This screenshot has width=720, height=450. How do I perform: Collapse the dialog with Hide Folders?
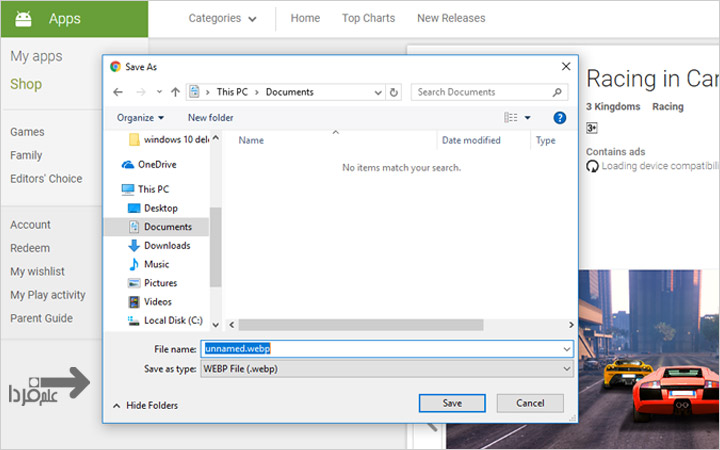145,406
